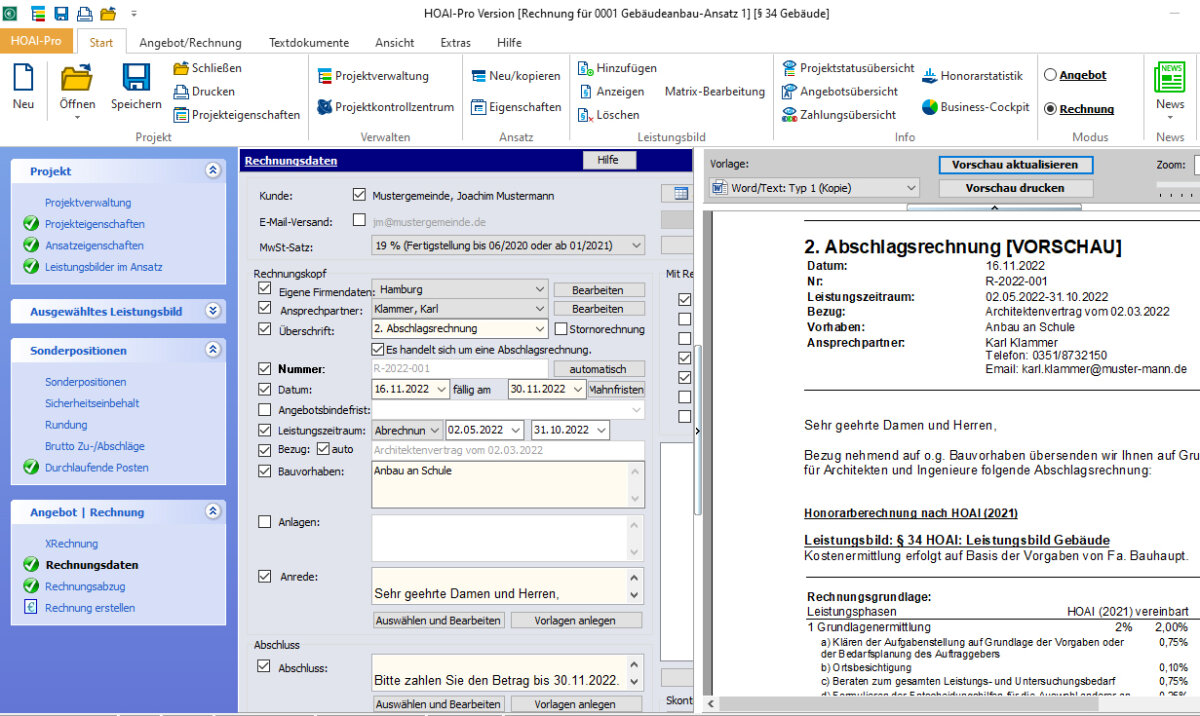Viewport: 1200px width, 716px height.
Task: Open Rechnungsabzug link in sidebar
Action: (85, 586)
